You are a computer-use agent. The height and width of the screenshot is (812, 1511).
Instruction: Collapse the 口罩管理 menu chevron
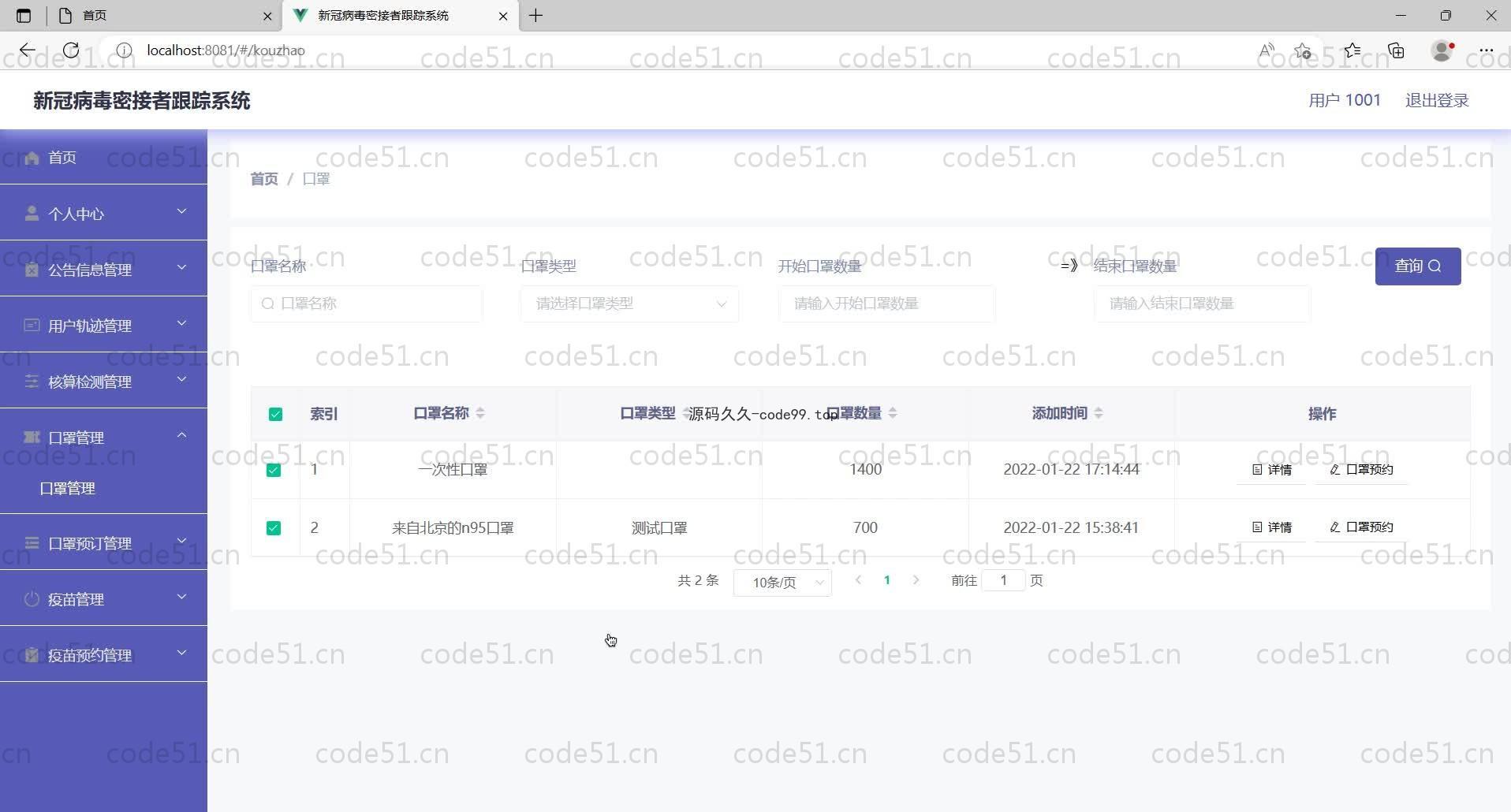coord(182,435)
